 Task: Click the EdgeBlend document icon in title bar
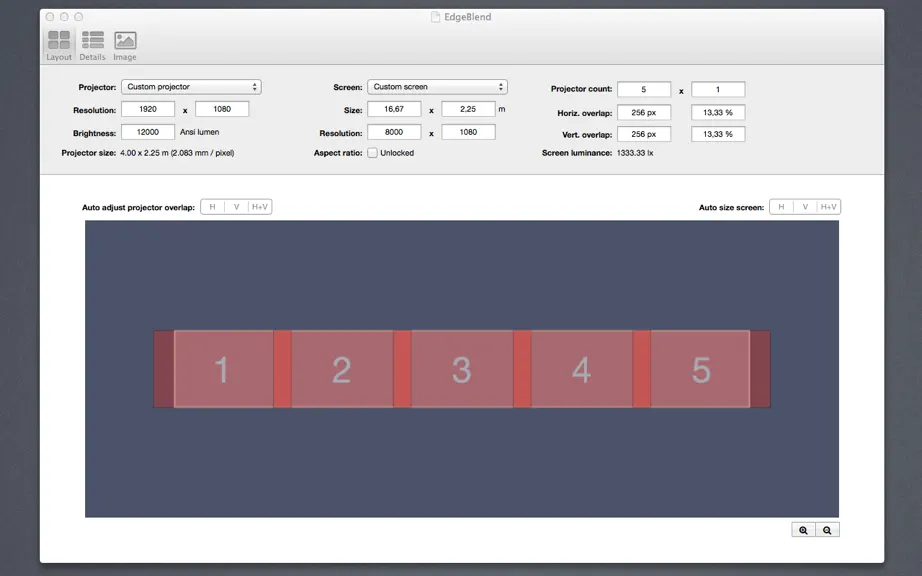point(435,17)
